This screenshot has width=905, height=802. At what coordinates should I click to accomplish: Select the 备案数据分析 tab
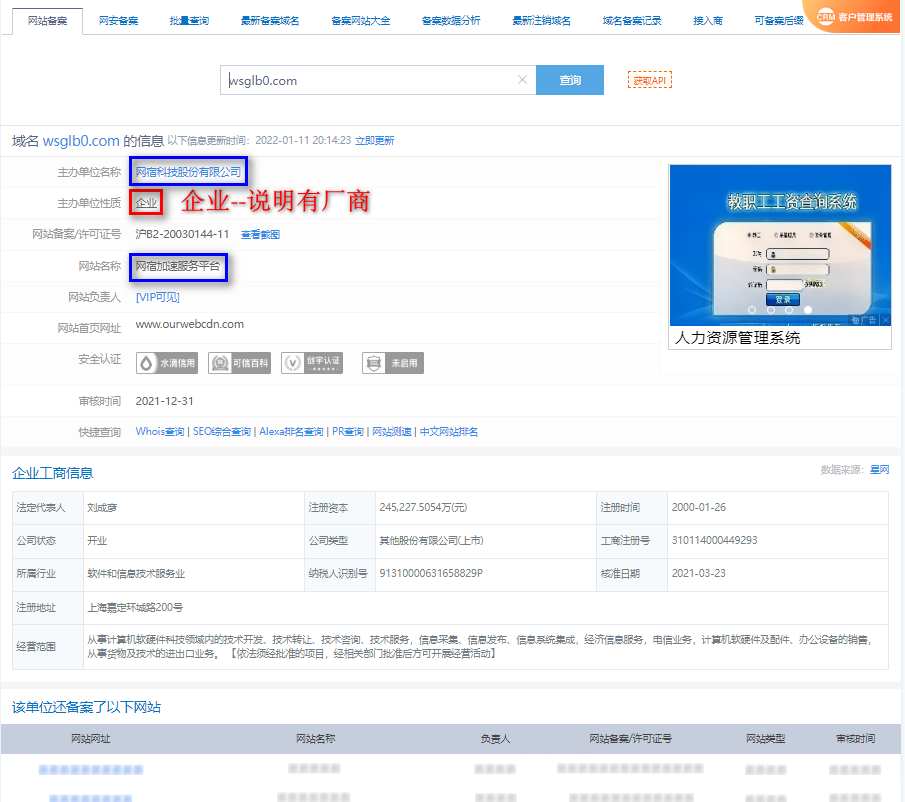pyautogui.click(x=451, y=21)
